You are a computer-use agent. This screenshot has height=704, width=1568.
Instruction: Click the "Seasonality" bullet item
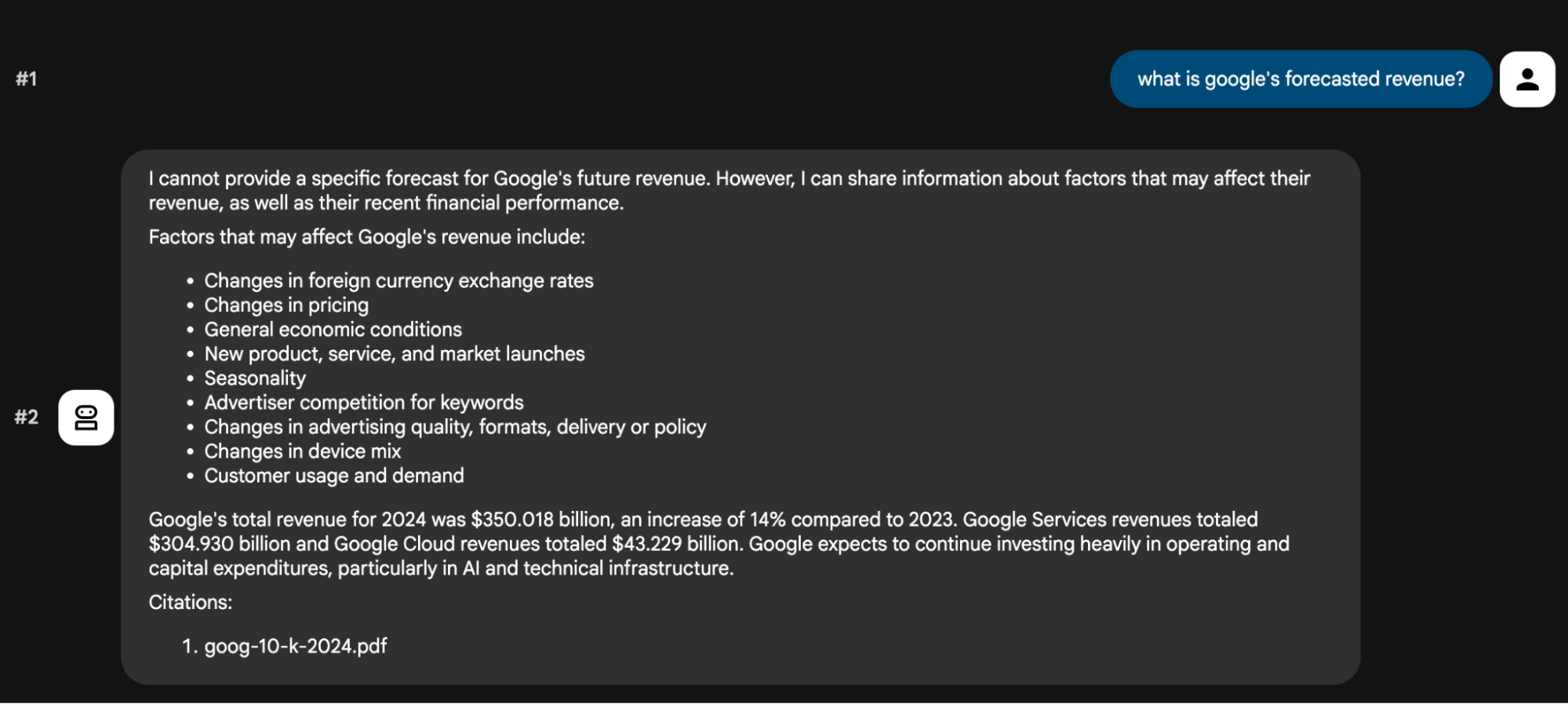[x=255, y=378]
